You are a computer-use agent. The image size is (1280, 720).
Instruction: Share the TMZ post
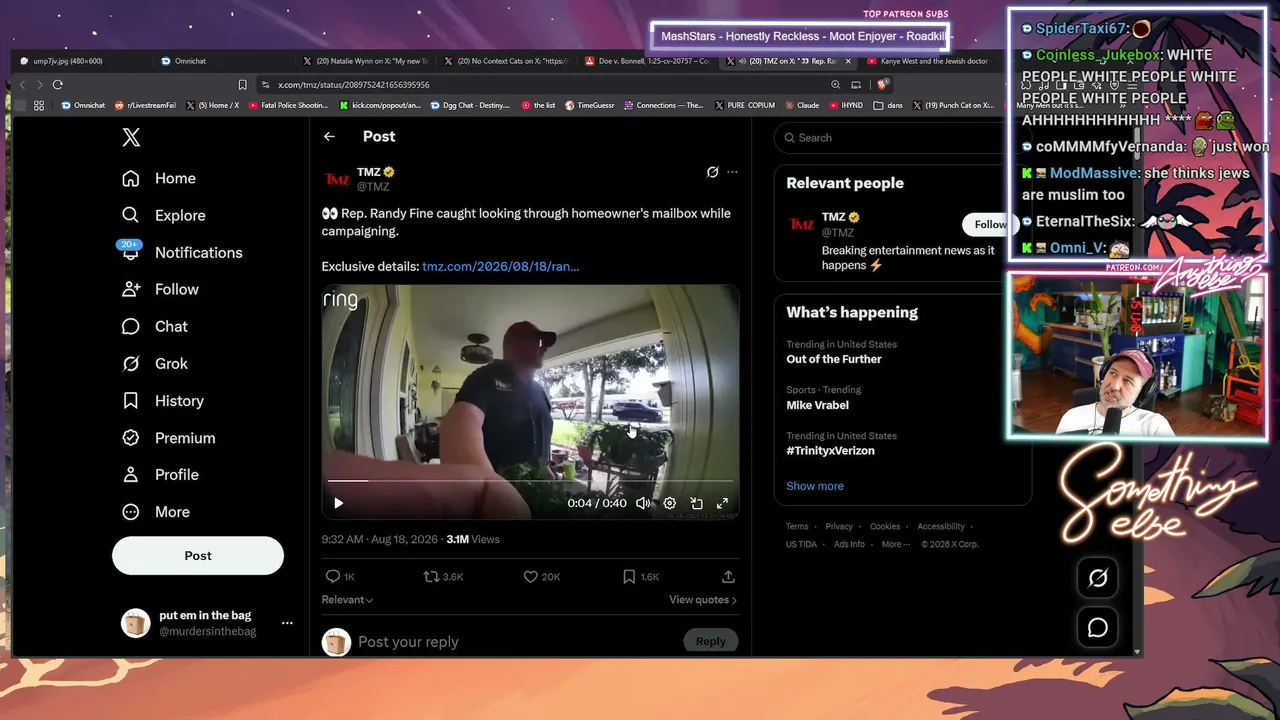pyautogui.click(x=728, y=576)
